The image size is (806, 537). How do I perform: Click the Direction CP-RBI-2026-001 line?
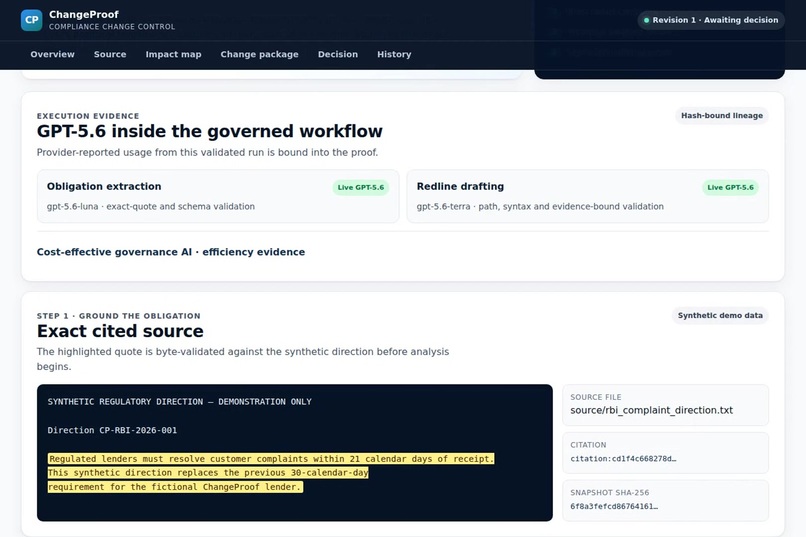point(112,430)
